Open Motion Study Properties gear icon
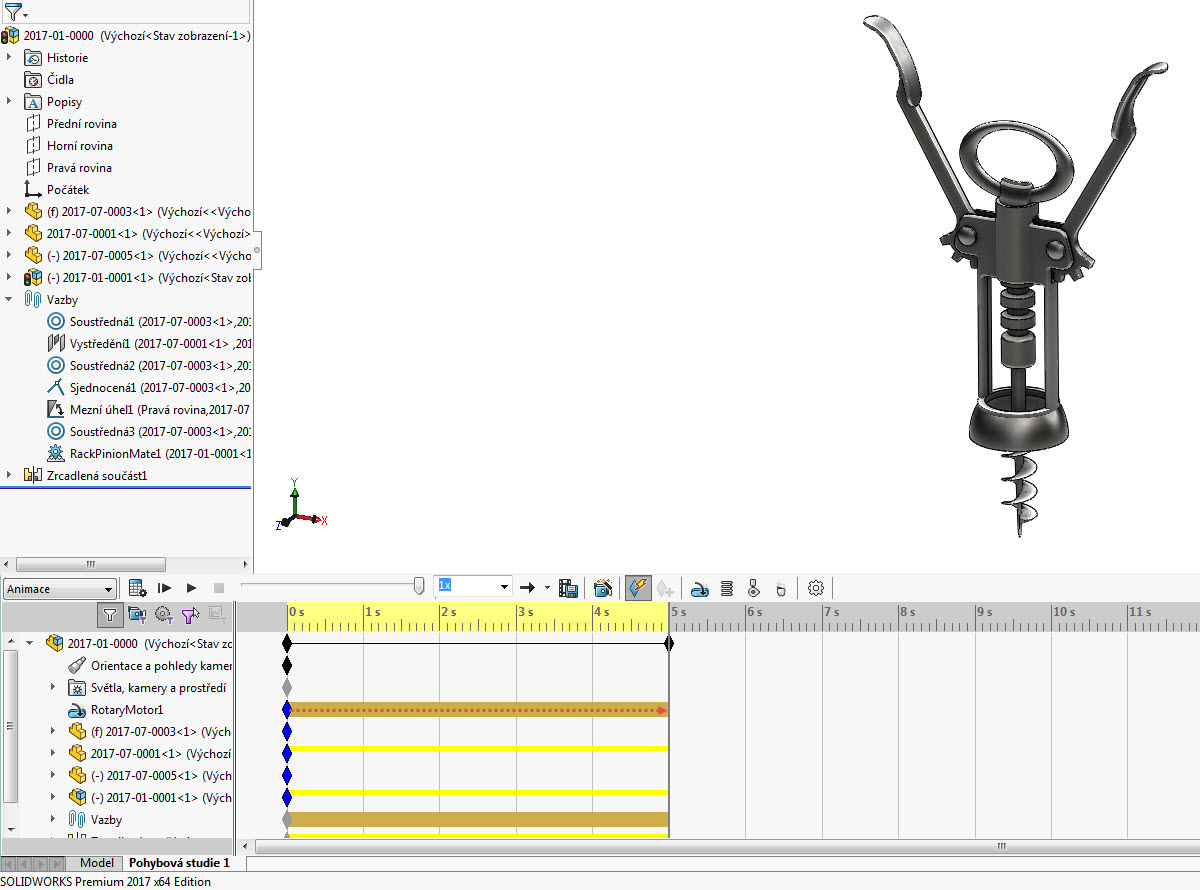 coord(815,587)
